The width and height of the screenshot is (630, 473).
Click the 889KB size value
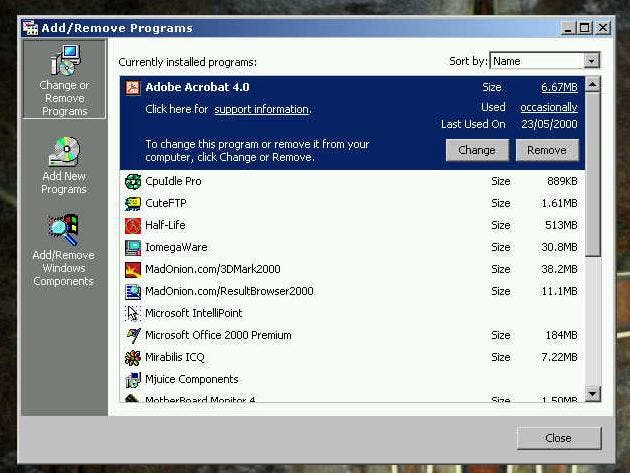pyautogui.click(x=562, y=181)
